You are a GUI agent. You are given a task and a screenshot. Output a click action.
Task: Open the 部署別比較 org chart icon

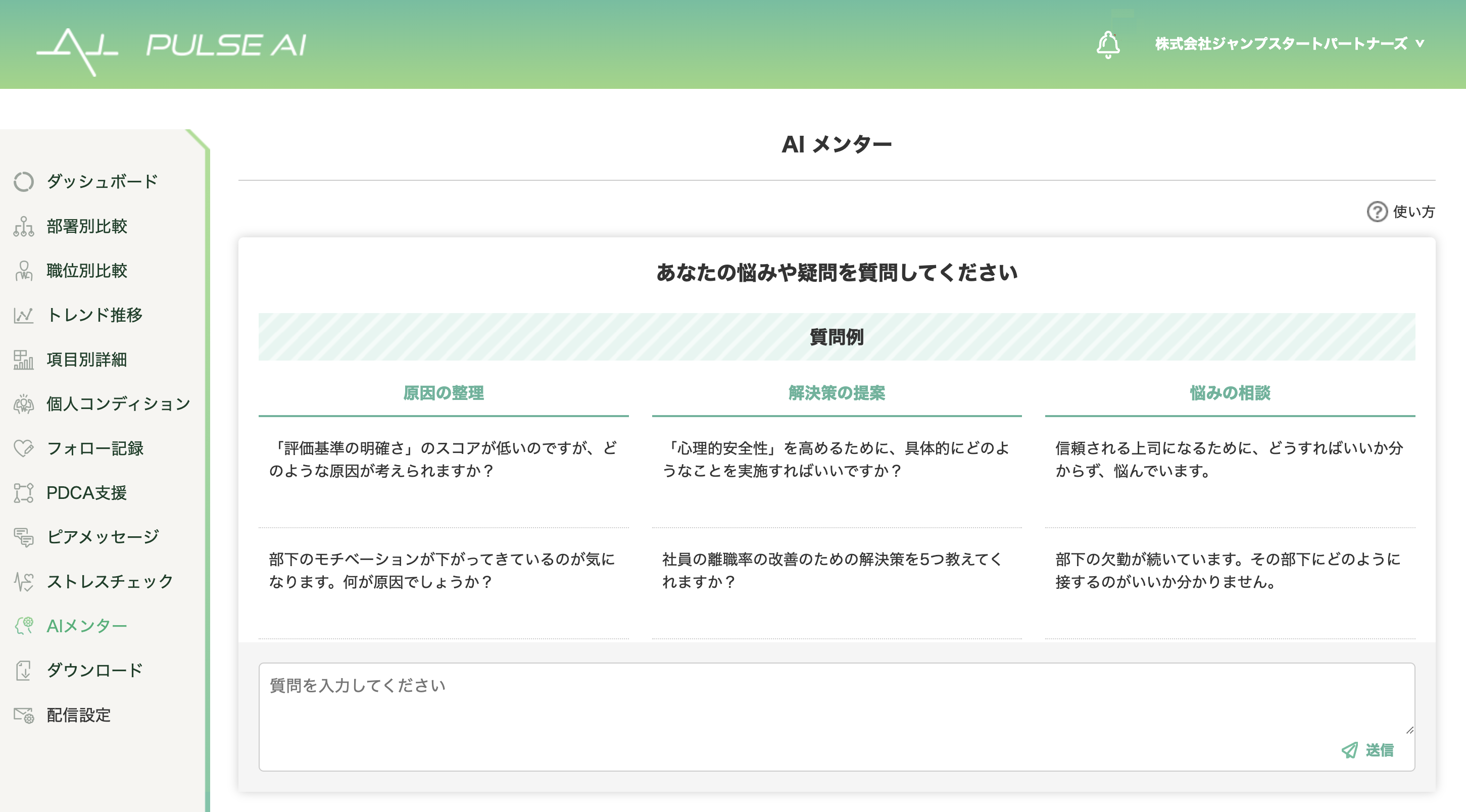click(x=23, y=226)
